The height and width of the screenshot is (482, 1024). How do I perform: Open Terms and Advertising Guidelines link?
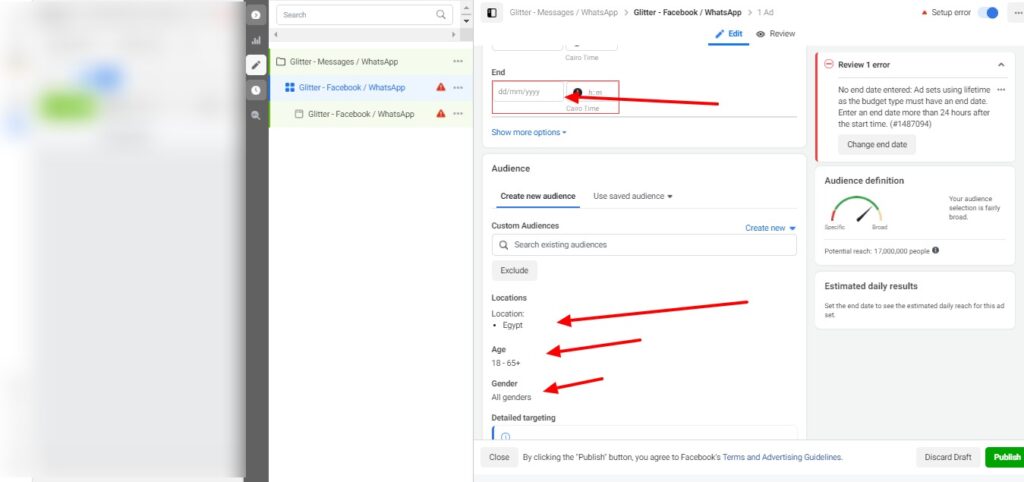click(782, 457)
